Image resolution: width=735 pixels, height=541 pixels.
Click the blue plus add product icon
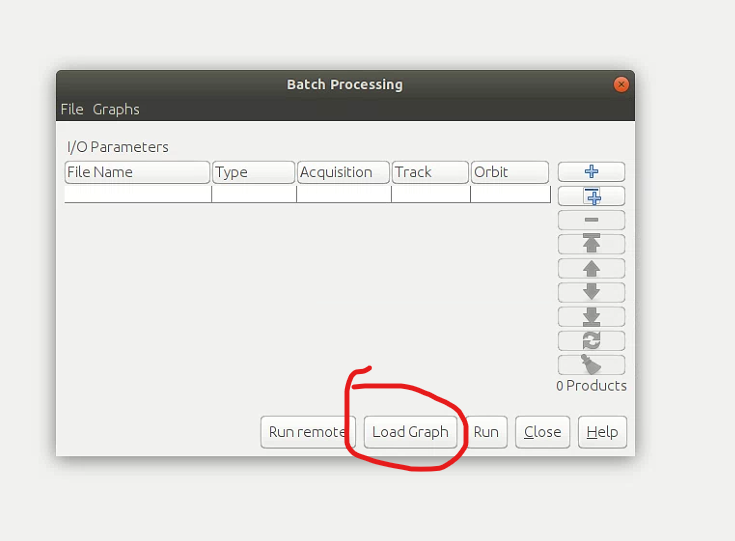point(591,172)
